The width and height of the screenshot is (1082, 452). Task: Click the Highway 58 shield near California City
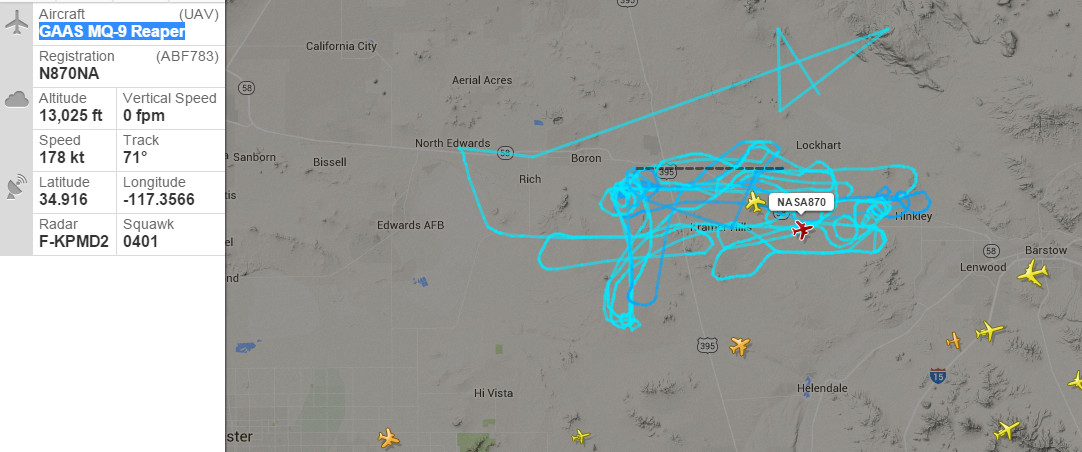[x=246, y=88]
